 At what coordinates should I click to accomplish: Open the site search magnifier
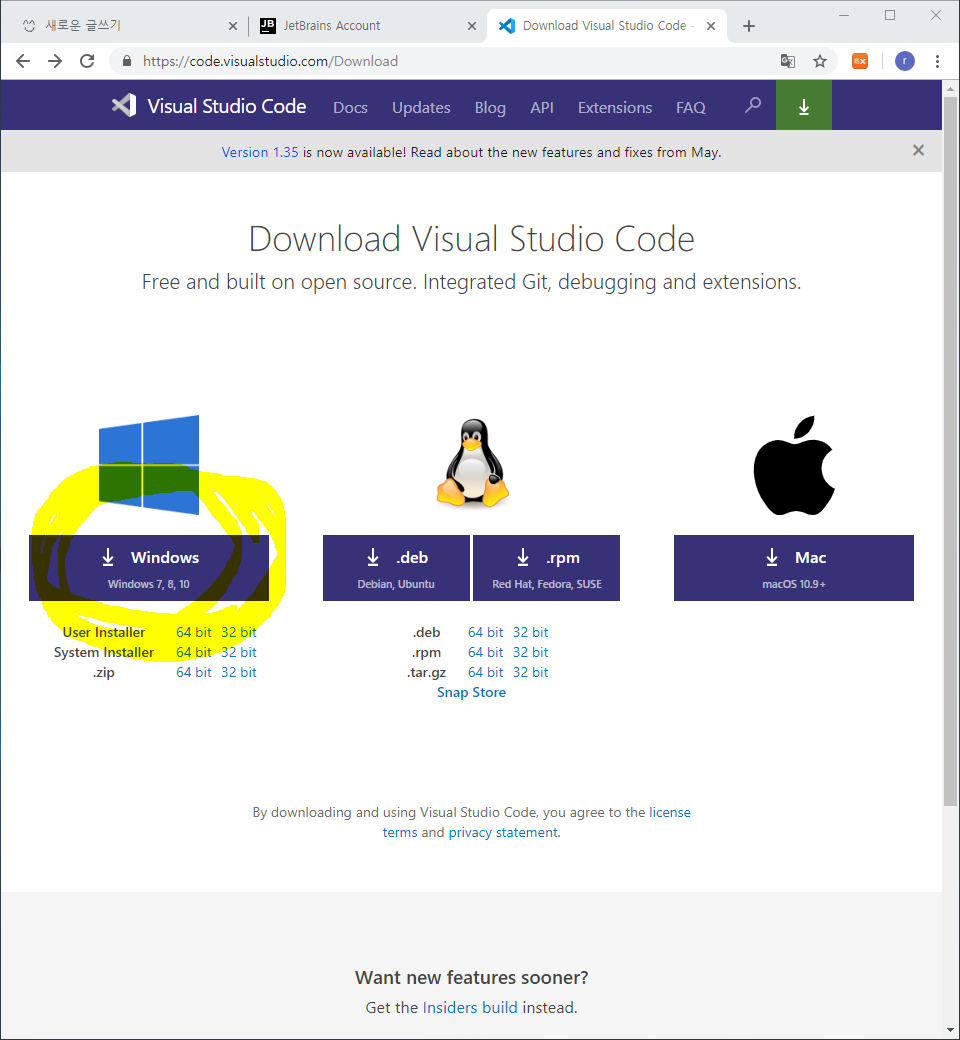pyautogui.click(x=752, y=105)
